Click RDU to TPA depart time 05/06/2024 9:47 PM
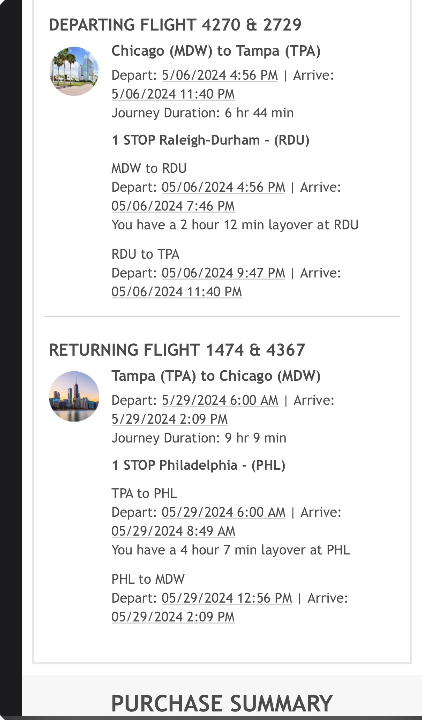This screenshot has height=720, width=422. 223,273
